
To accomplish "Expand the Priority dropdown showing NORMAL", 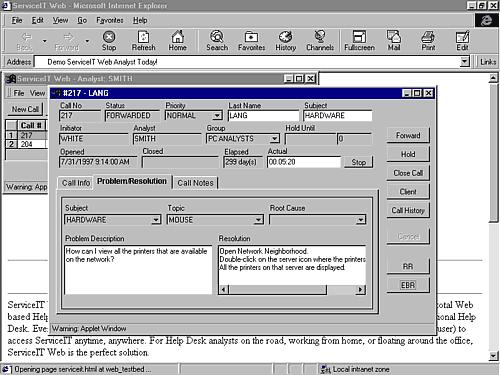I will [217, 116].
